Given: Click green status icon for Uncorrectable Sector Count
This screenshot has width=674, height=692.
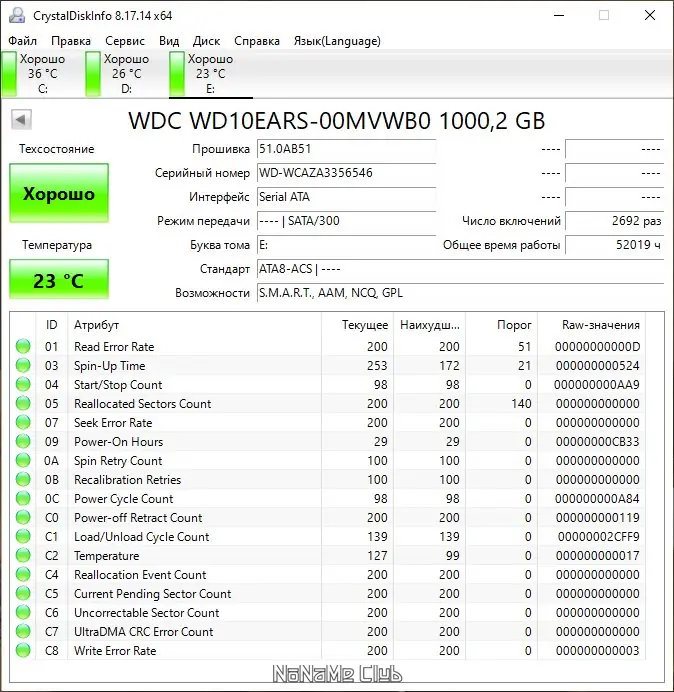Looking at the screenshot, I should [23, 612].
